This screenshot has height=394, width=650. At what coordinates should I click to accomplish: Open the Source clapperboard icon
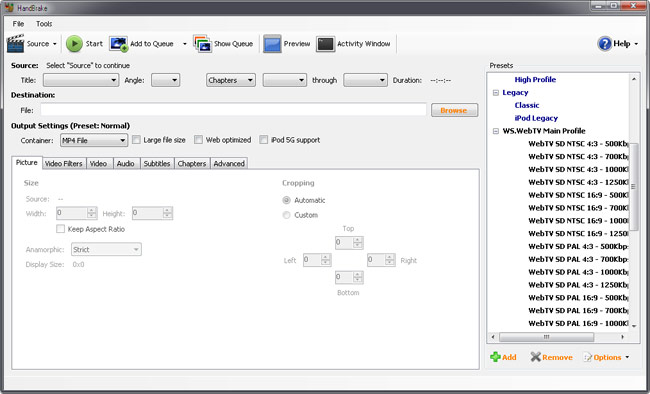coord(15,43)
